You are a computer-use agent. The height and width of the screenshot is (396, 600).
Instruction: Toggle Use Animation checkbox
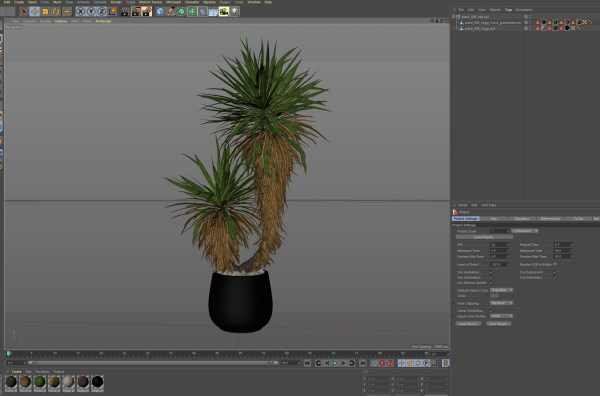[492, 272]
